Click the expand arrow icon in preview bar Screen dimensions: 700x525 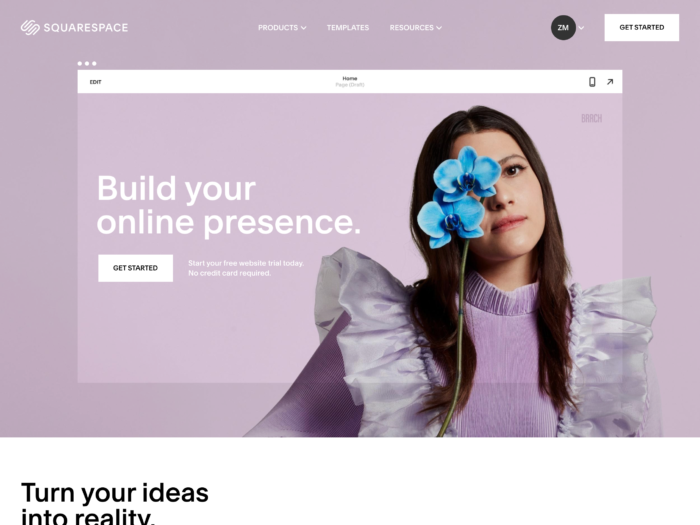click(x=610, y=82)
